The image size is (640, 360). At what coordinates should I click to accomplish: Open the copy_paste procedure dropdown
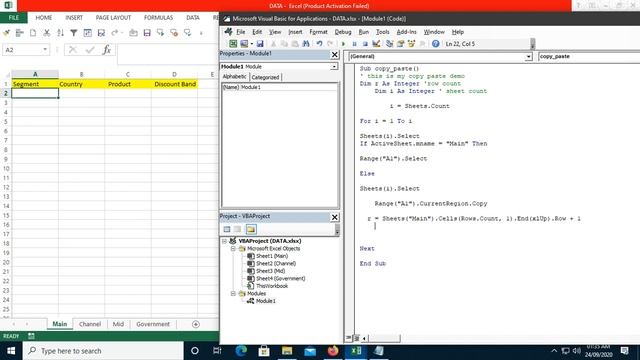click(x=589, y=56)
